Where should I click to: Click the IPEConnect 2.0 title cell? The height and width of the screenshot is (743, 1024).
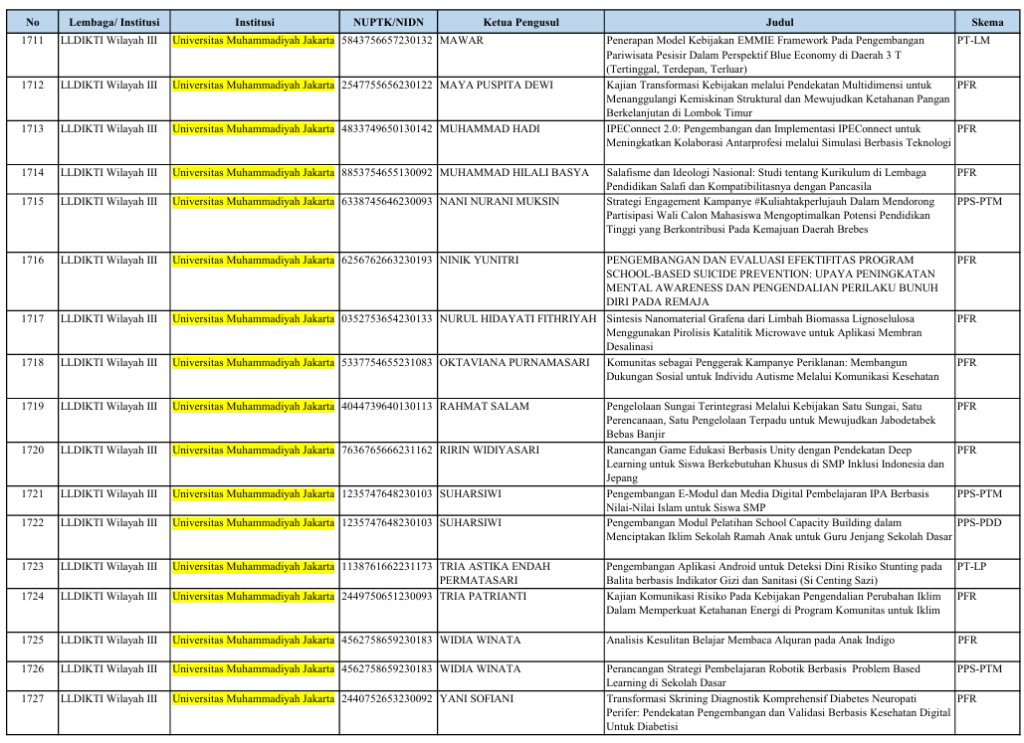pos(778,136)
